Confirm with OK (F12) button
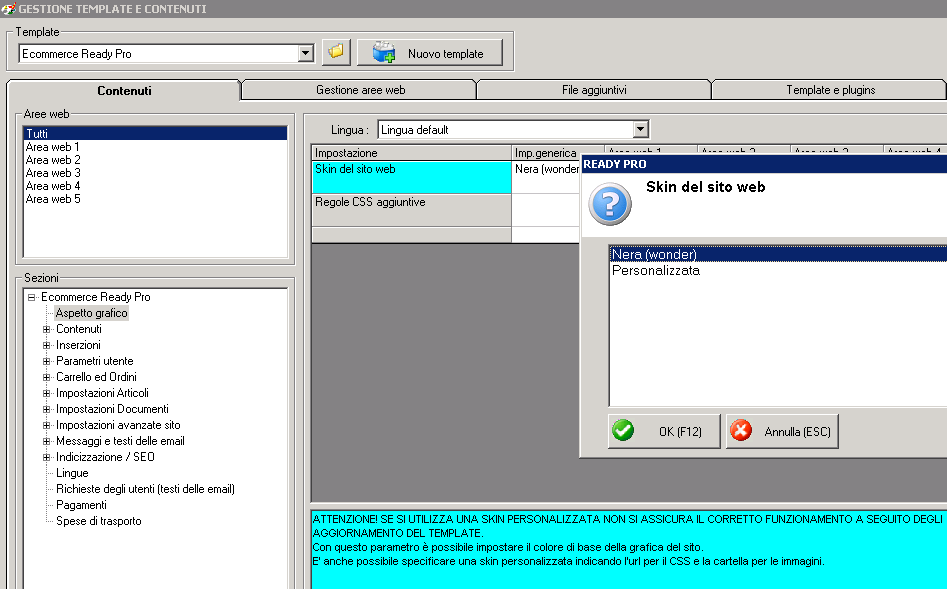The height and width of the screenshot is (589, 947). click(664, 431)
